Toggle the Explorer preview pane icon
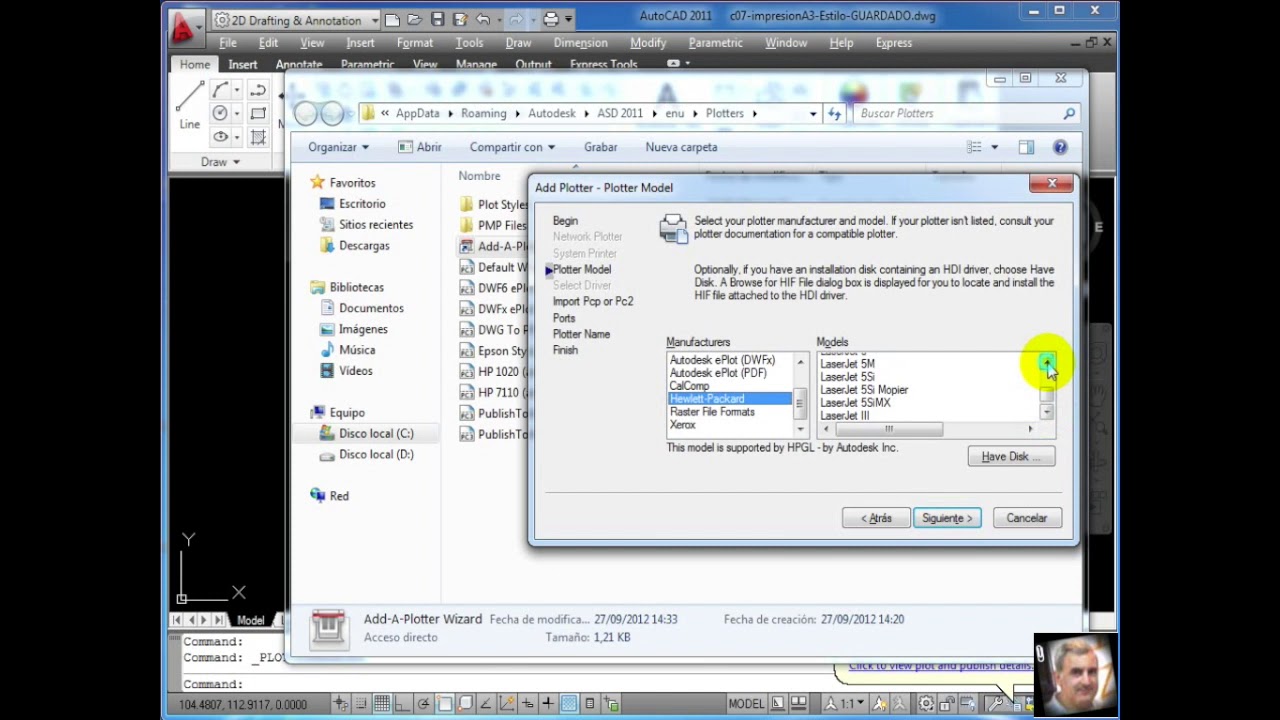Image resolution: width=1280 pixels, height=720 pixels. [1026, 147]
